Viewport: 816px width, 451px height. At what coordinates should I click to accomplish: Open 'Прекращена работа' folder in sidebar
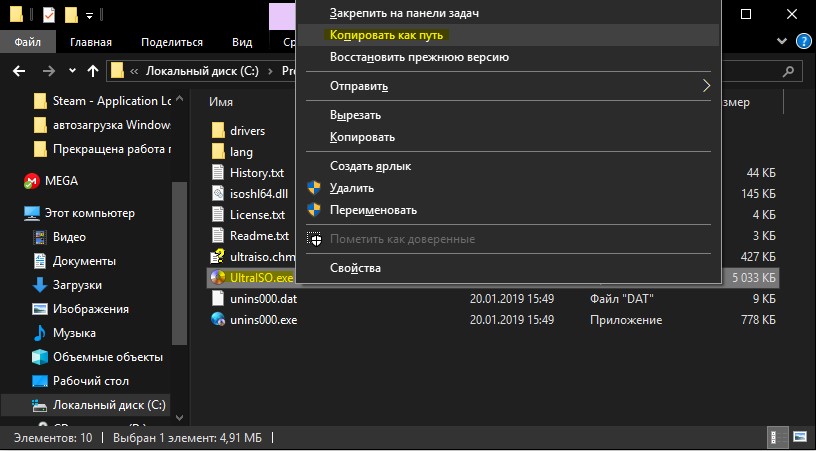pyautogui.click(x=111, y=150)
